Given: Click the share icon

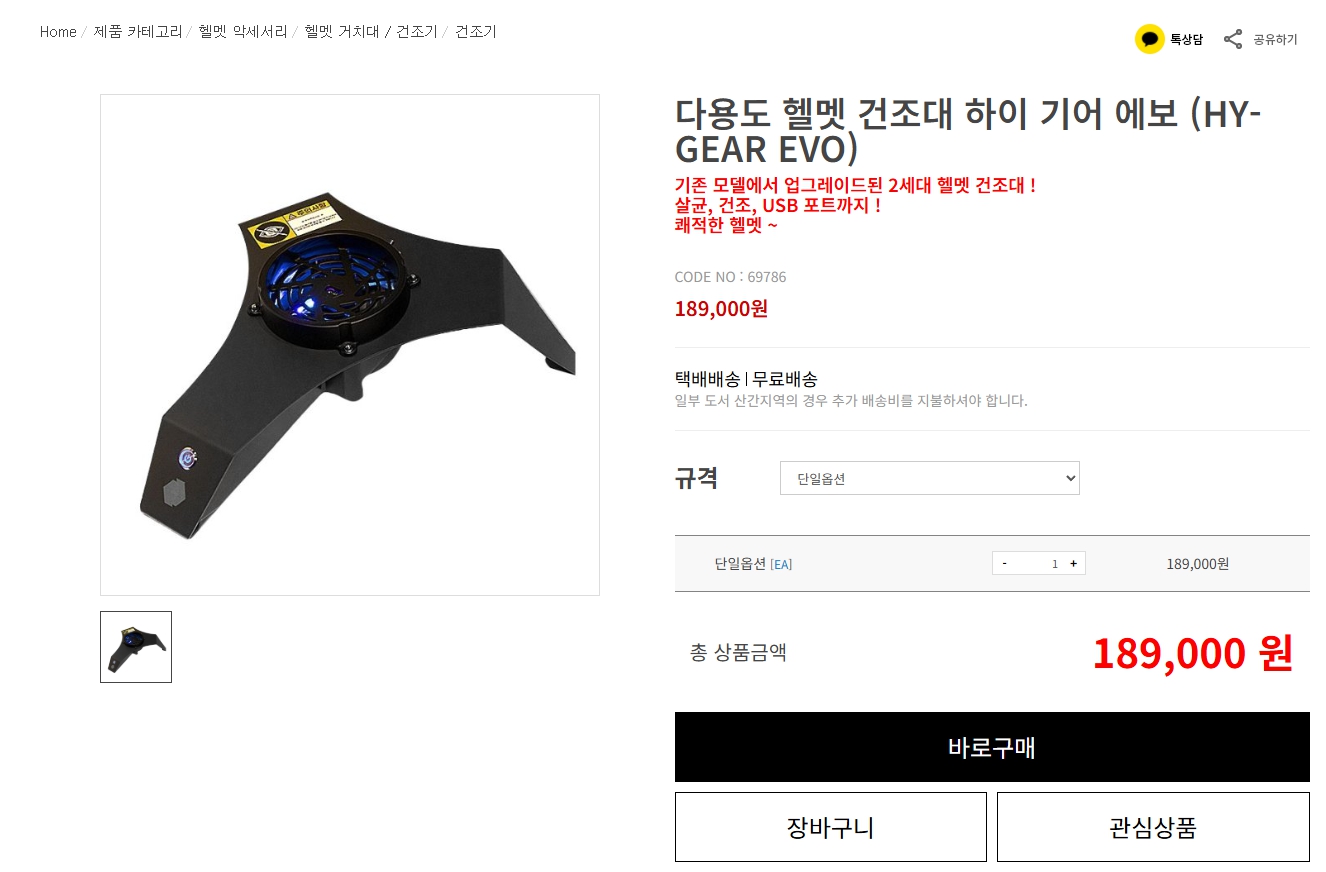Looking at the screenshot, I should click(1233, 39).
